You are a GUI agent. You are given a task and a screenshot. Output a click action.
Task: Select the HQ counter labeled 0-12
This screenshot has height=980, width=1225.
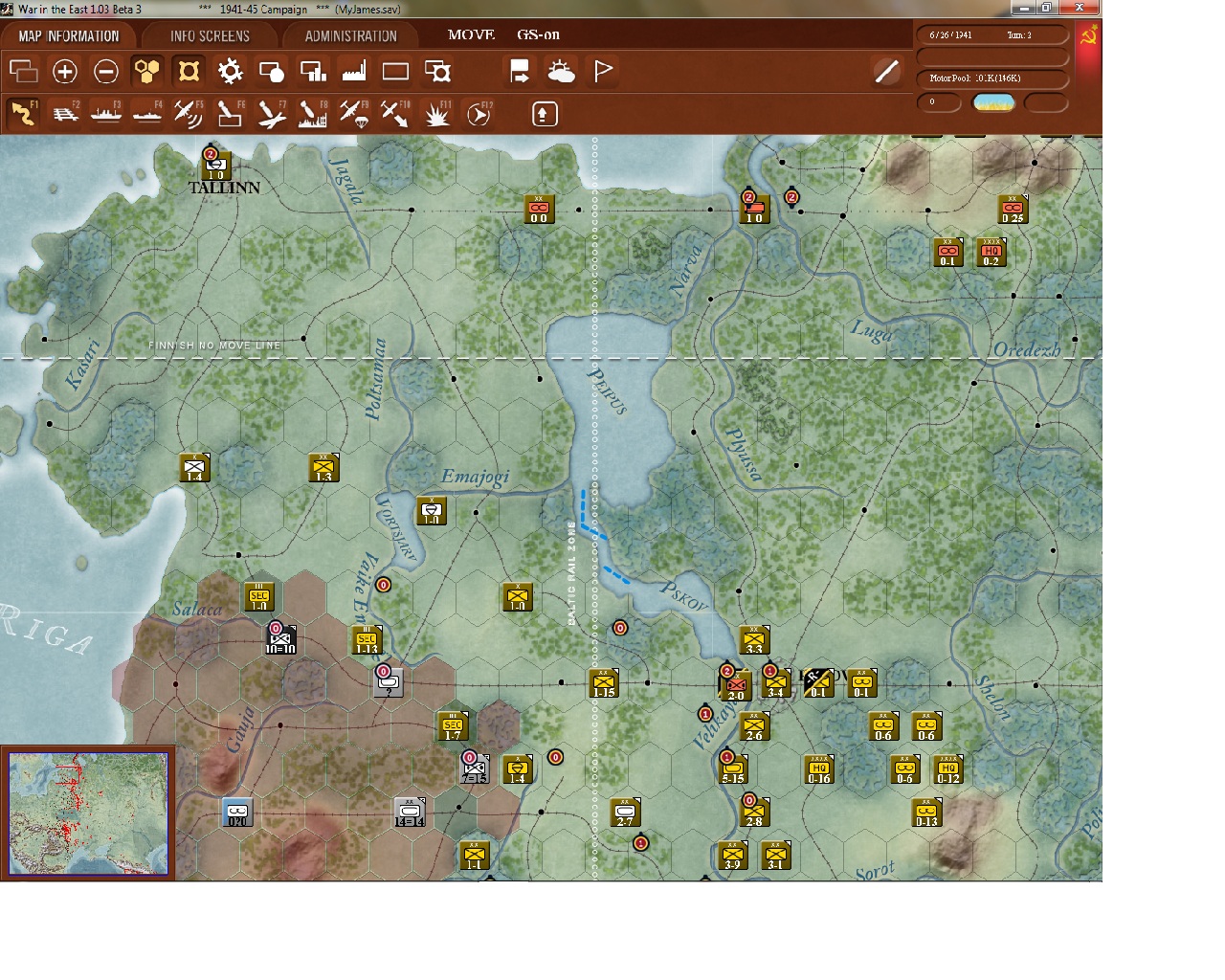point(947,769)
